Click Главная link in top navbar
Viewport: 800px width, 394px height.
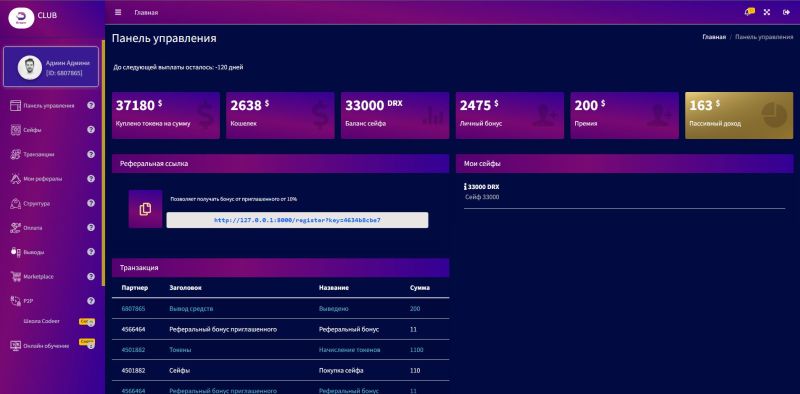[146, 13]
